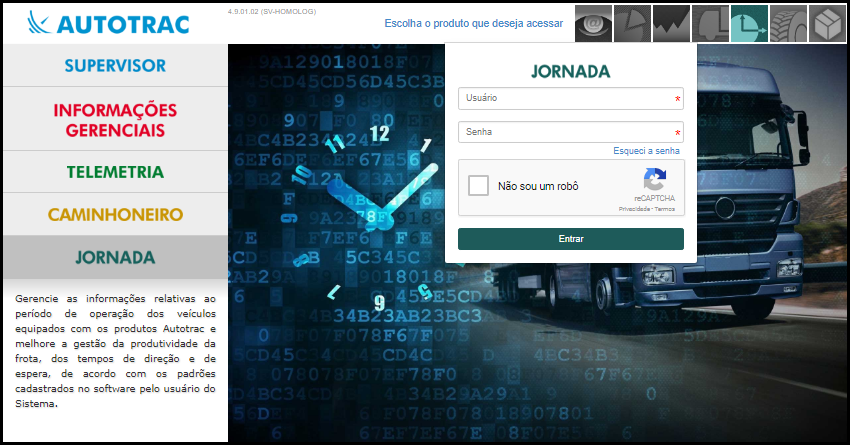Open the Caminhoneiro truck product icon
The height and width of the screenshot is (445, 850).
coord(711,23)
